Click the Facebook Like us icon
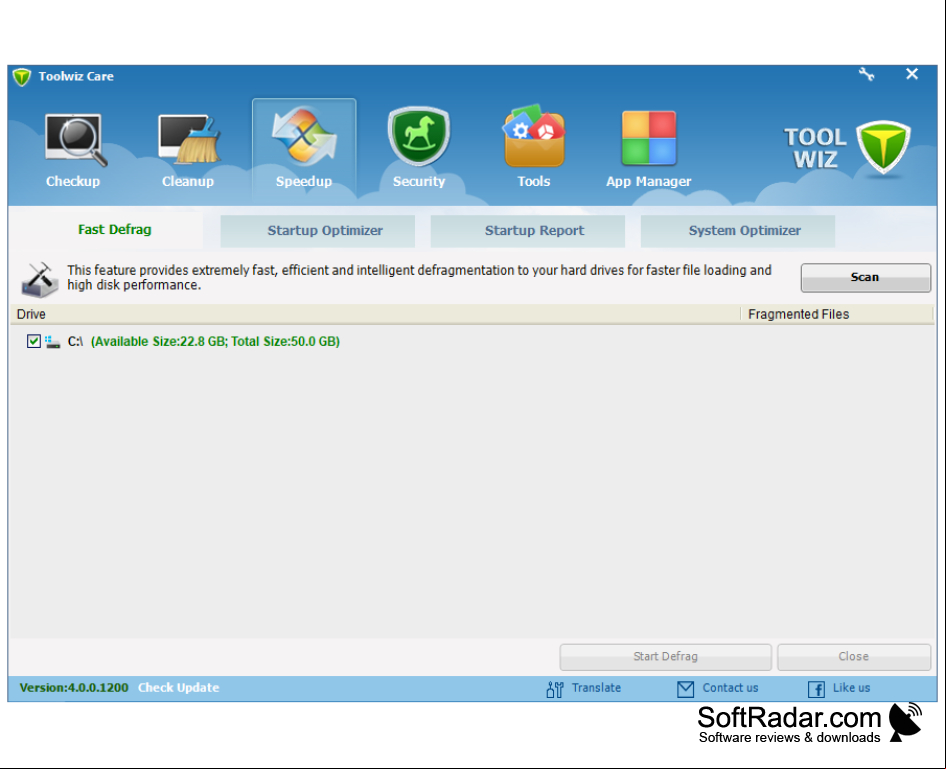Viewport: 946px width, 769px height. point(816,689)
